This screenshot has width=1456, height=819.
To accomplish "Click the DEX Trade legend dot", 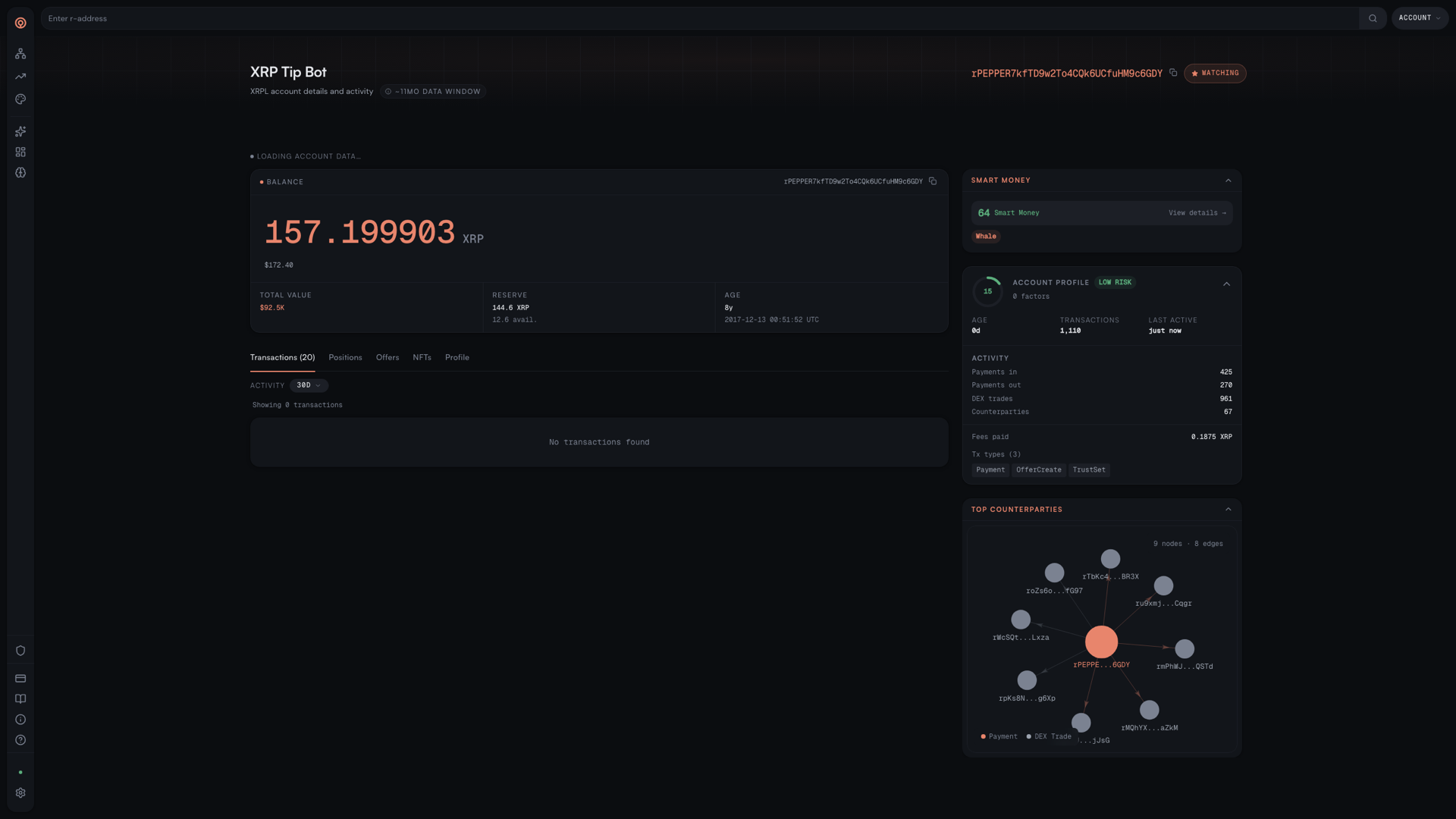I will pyautogui.click(x=1028, y=737).
